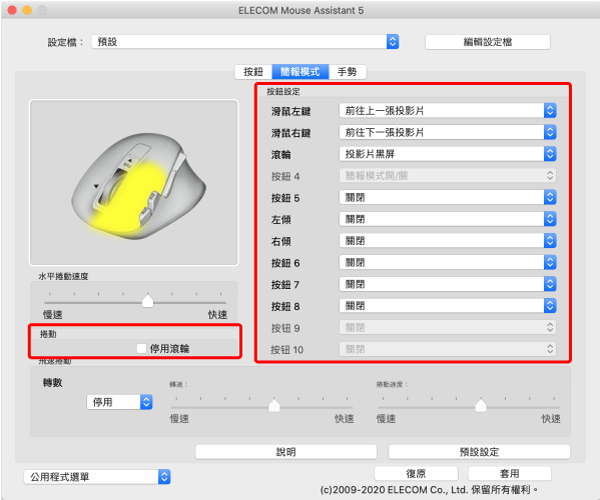Open the 按鈕 5 function dropdown
The image size is (600, 500).
click(447, 197)
